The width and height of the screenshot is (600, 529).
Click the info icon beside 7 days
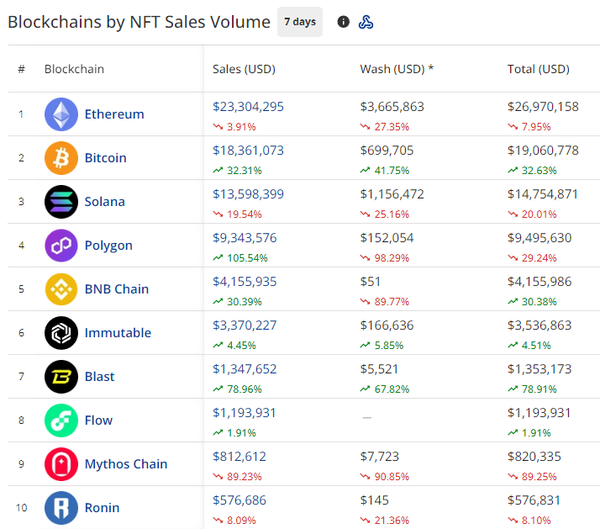click(343, 22)
